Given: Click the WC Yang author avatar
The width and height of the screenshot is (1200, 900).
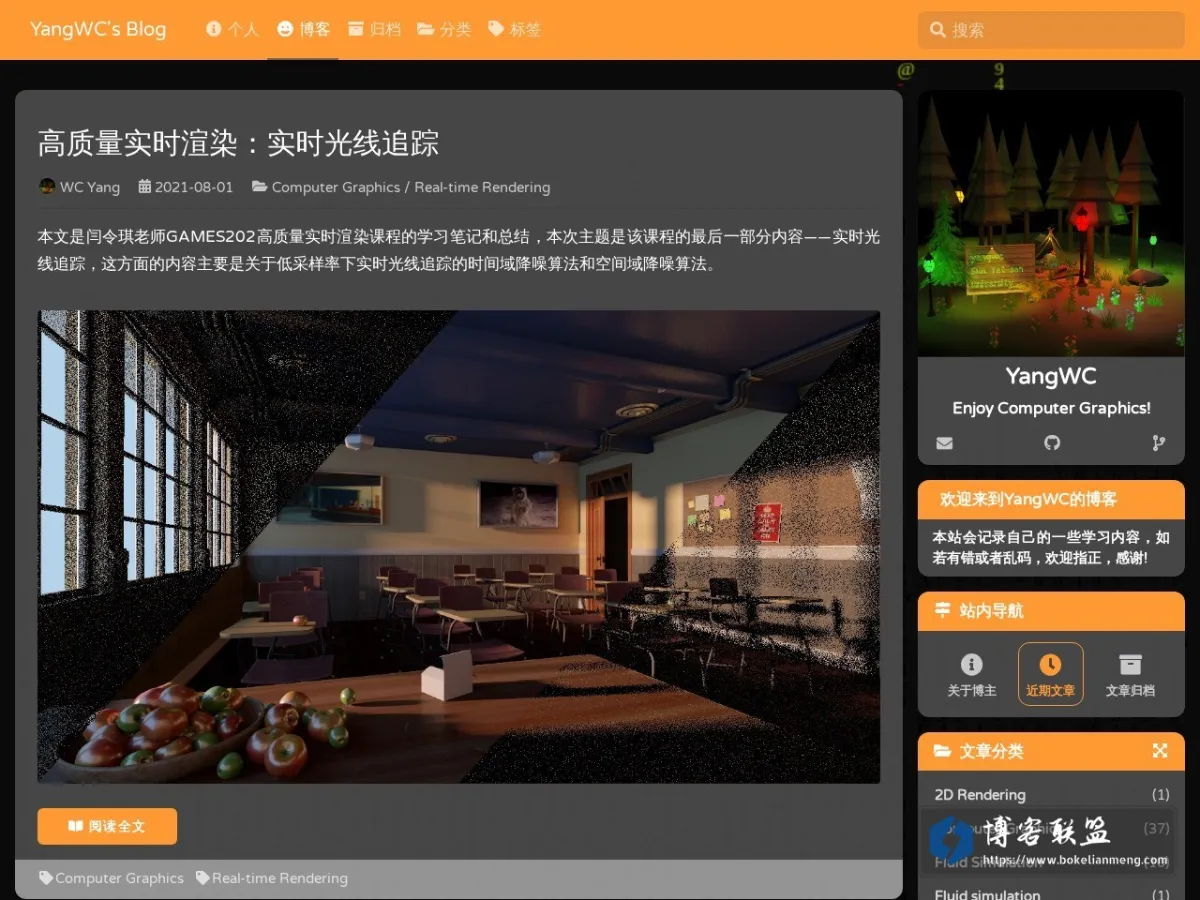Looking at the screenshot, I should click(46, 186).
